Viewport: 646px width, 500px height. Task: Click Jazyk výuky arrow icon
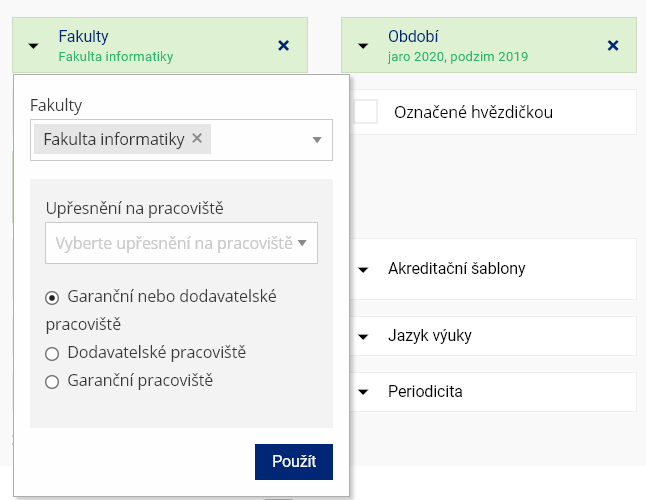point(364,336)
